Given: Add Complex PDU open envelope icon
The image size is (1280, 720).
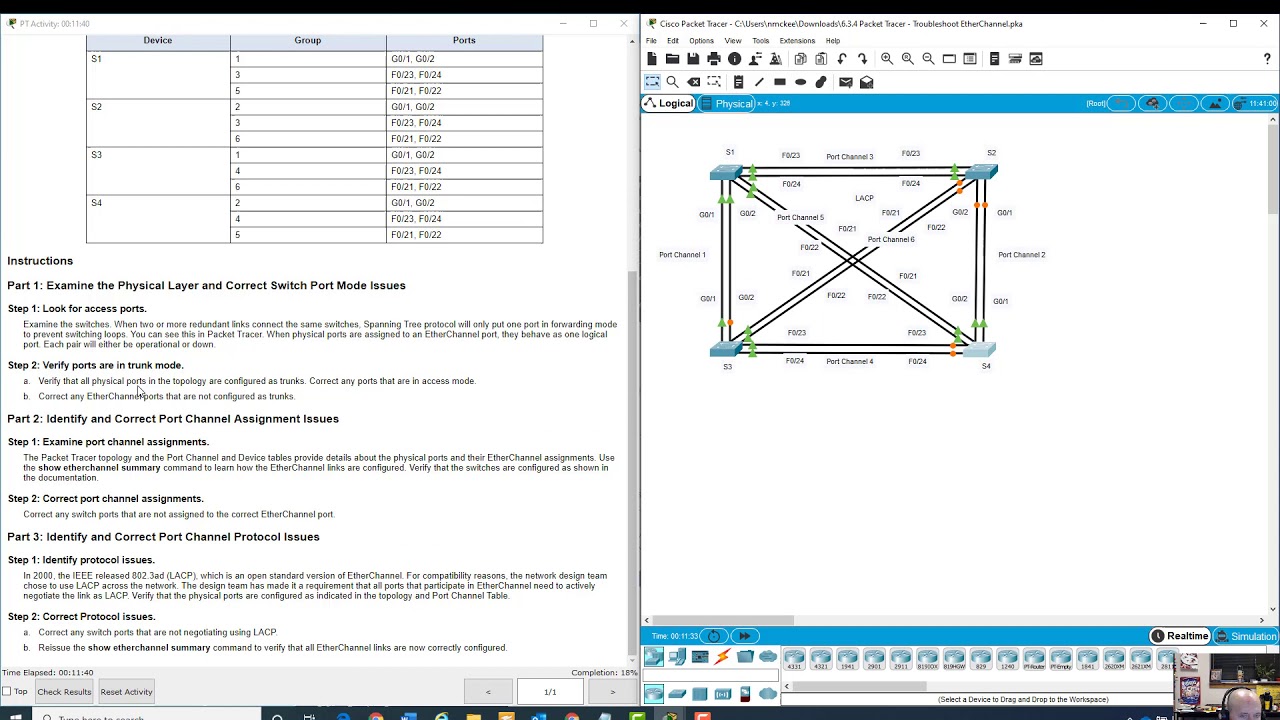Looking at the screenshot, I should [867, 82].
